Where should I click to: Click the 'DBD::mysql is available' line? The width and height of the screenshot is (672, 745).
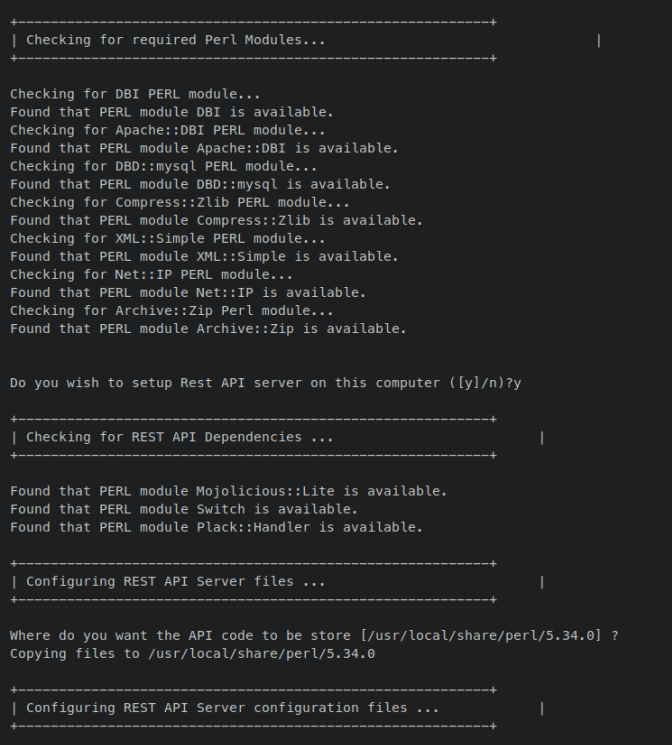coord(200,184)
